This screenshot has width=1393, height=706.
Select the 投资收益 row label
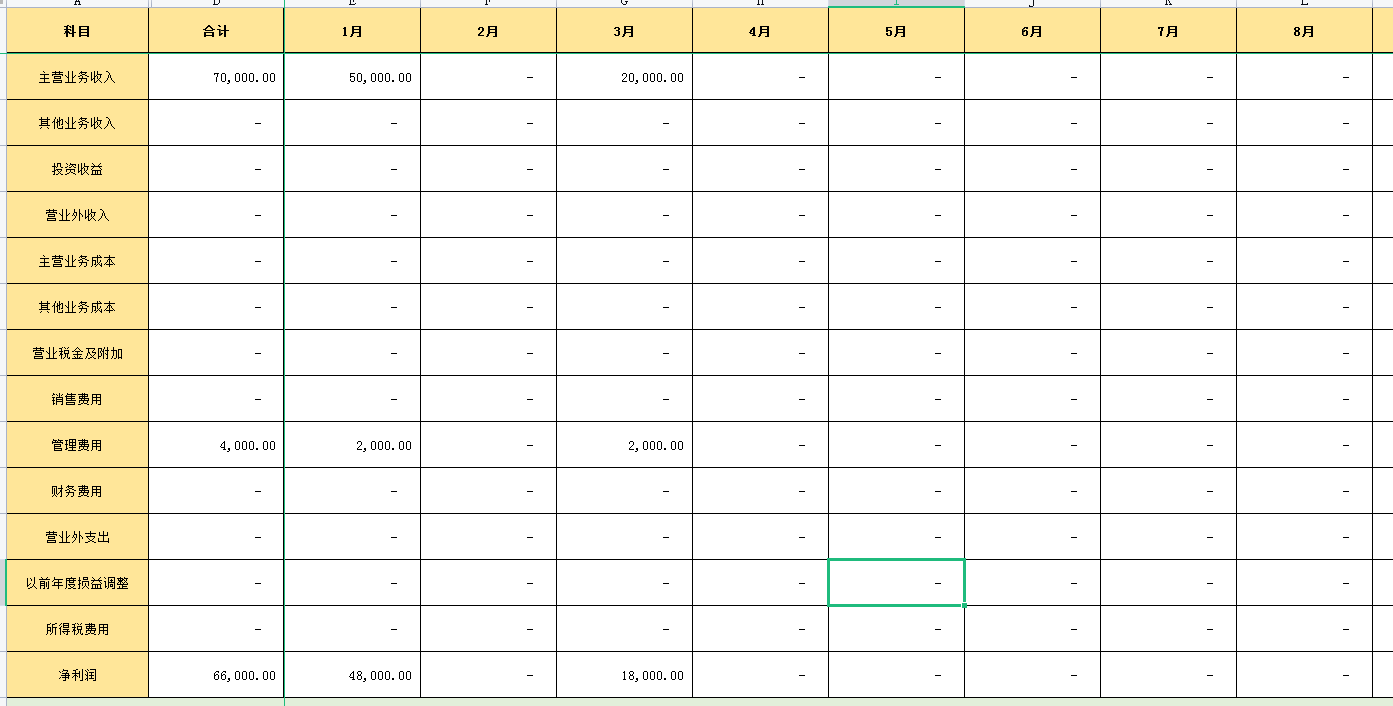click(x=77, y=168)
